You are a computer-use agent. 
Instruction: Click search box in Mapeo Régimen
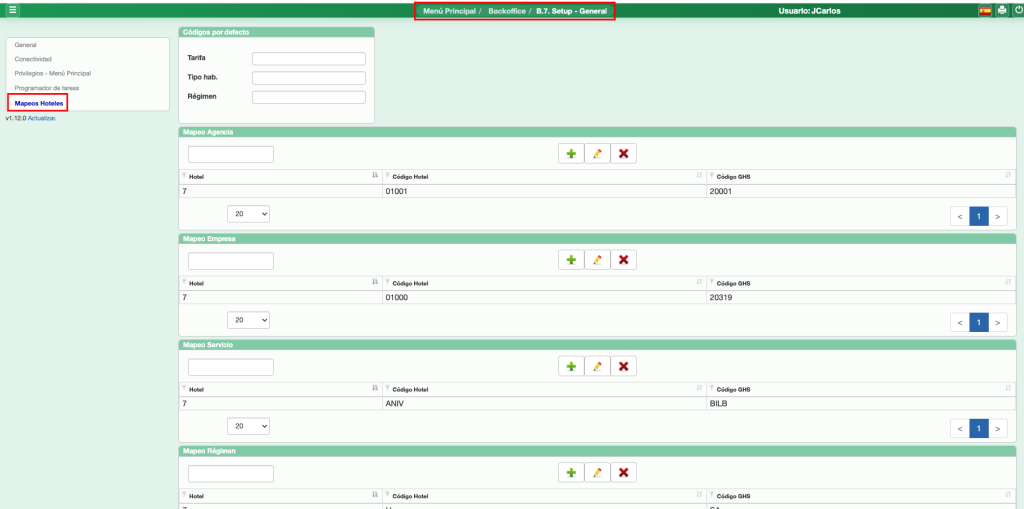pyautogui.click(x=231, y=474)
